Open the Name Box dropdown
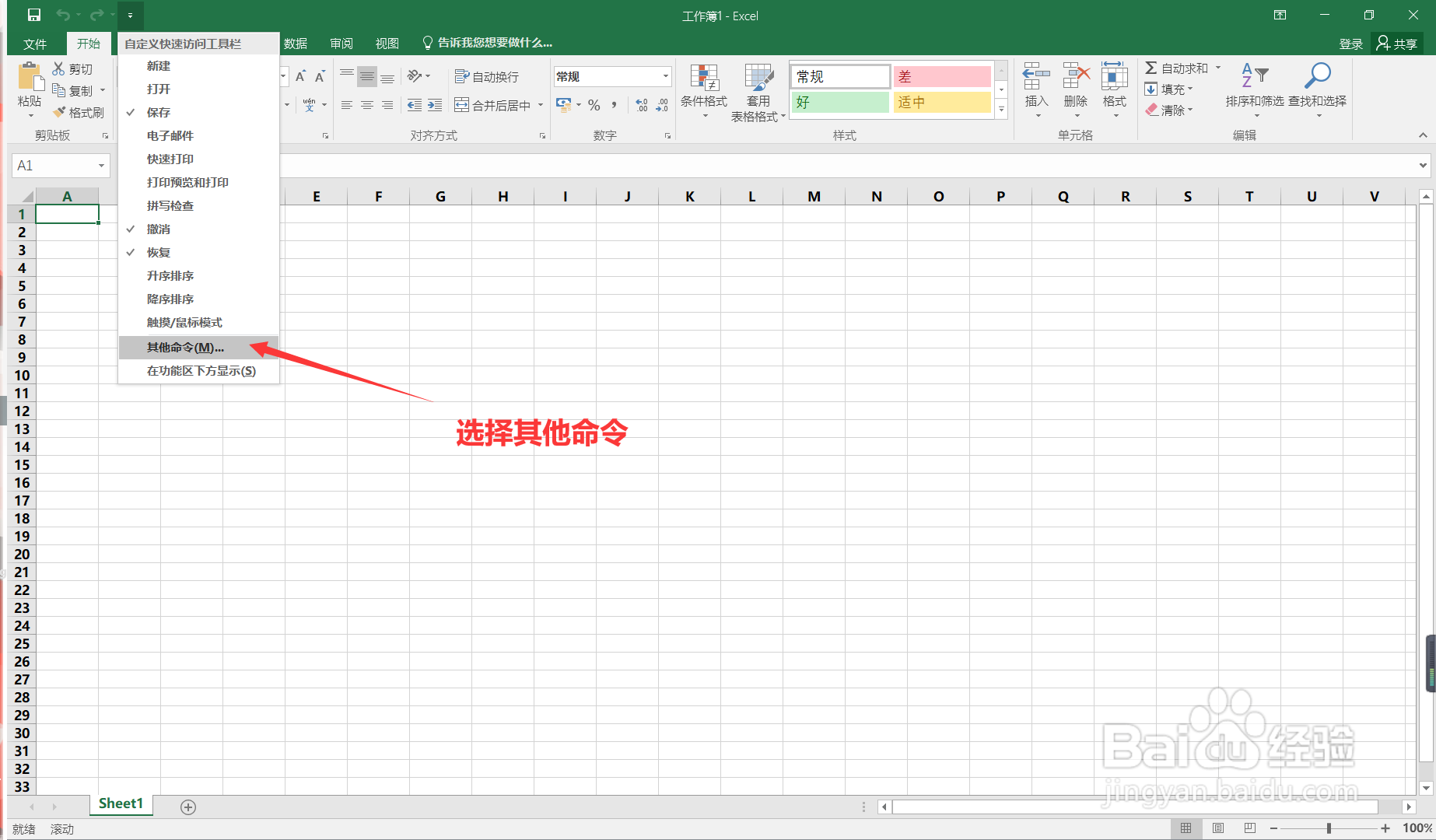The height and width of the screenshot is (840, 1436). [100, 165]
